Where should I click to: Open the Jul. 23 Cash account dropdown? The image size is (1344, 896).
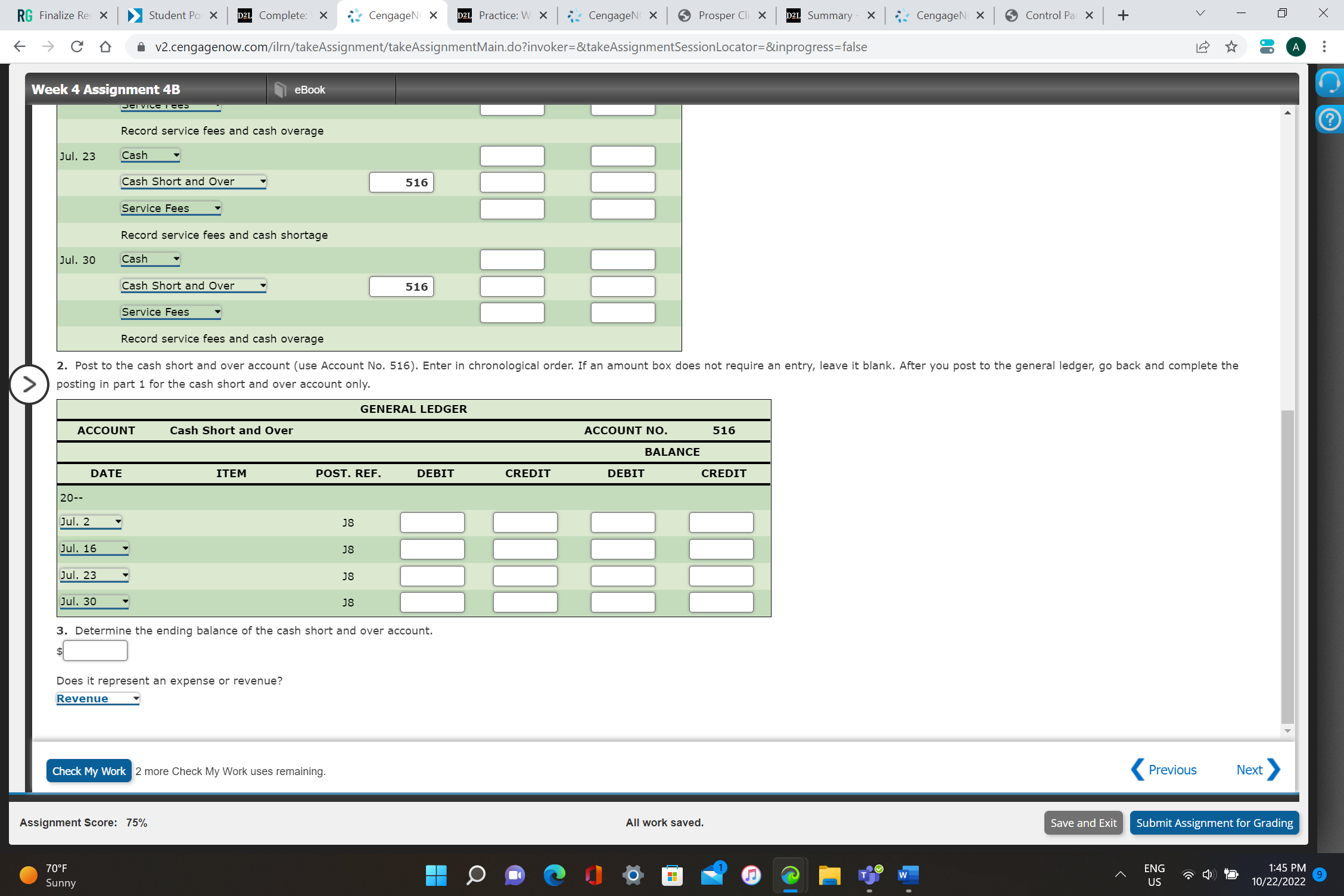coord(150,155)
